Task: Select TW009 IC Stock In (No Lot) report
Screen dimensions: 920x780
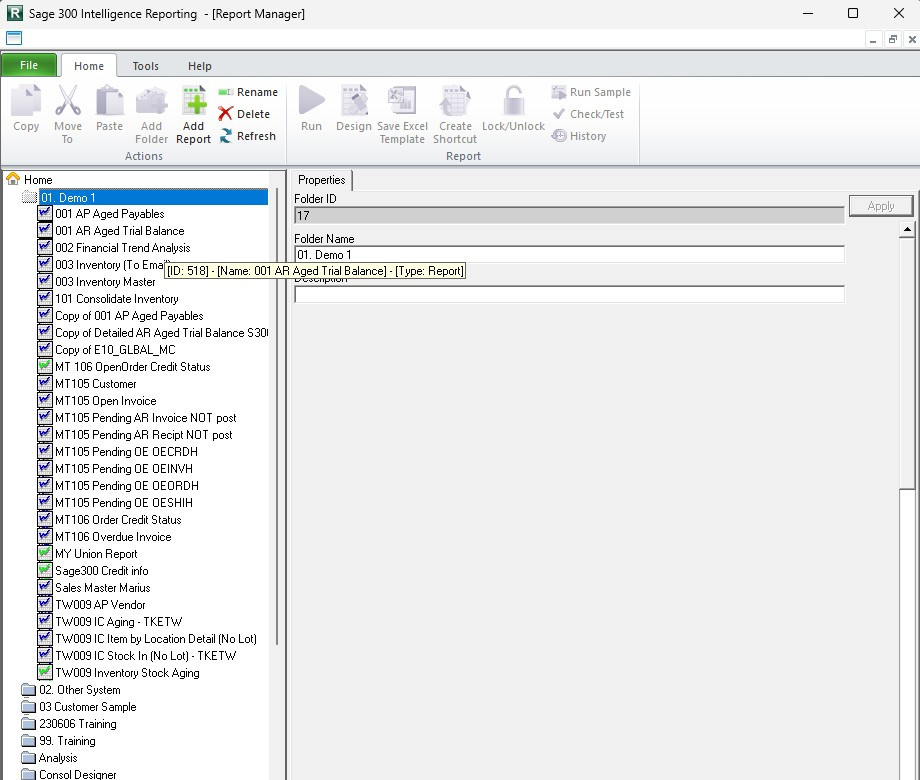Action: (146, 656)
